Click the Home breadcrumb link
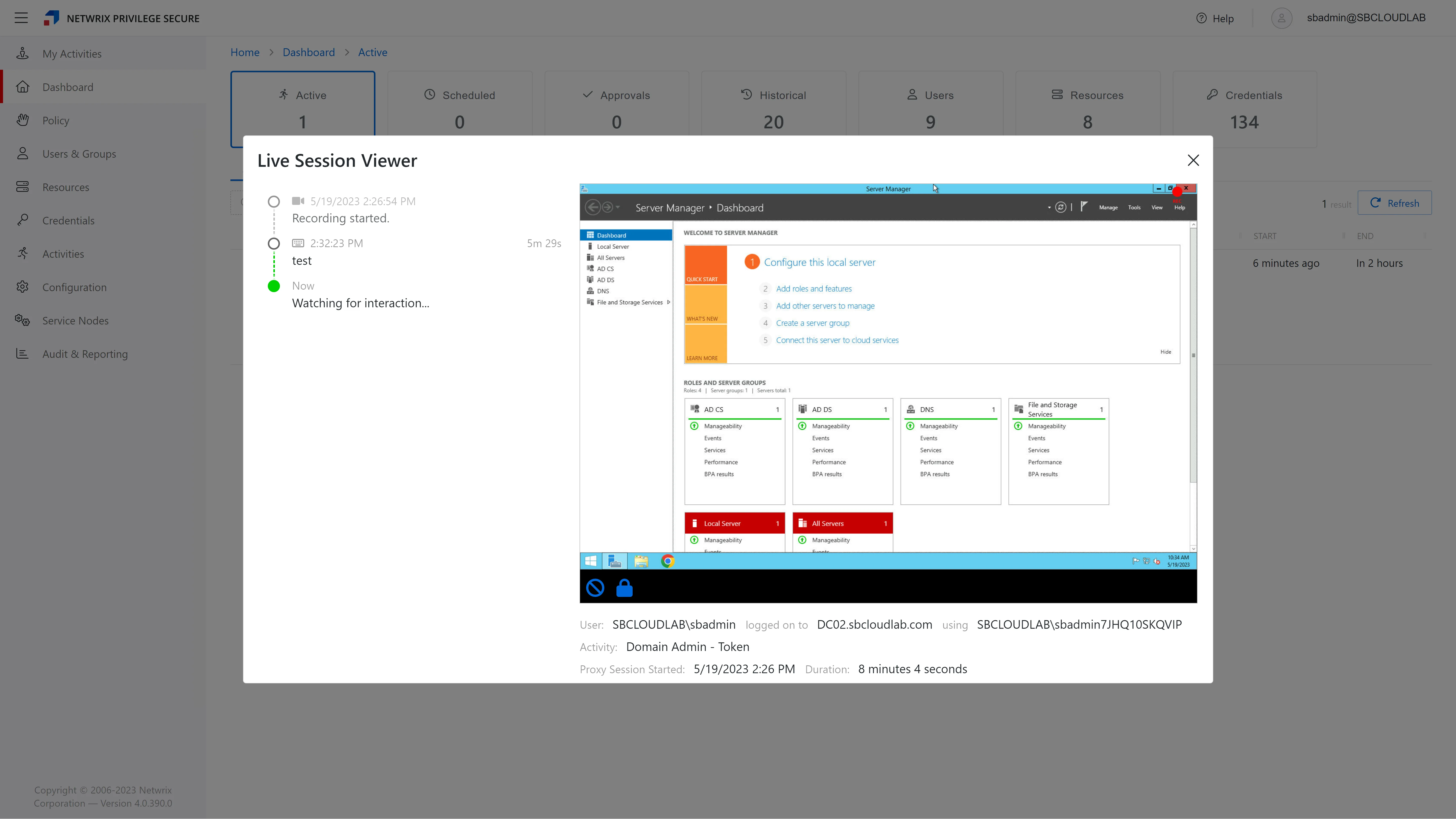 (245, 52)
